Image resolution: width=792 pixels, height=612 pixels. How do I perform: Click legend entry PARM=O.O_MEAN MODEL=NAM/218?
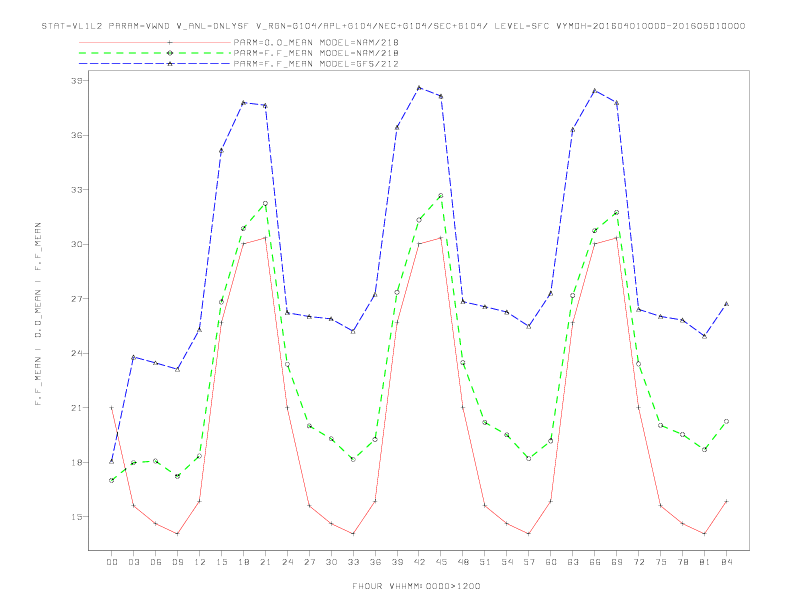[316, 42]
